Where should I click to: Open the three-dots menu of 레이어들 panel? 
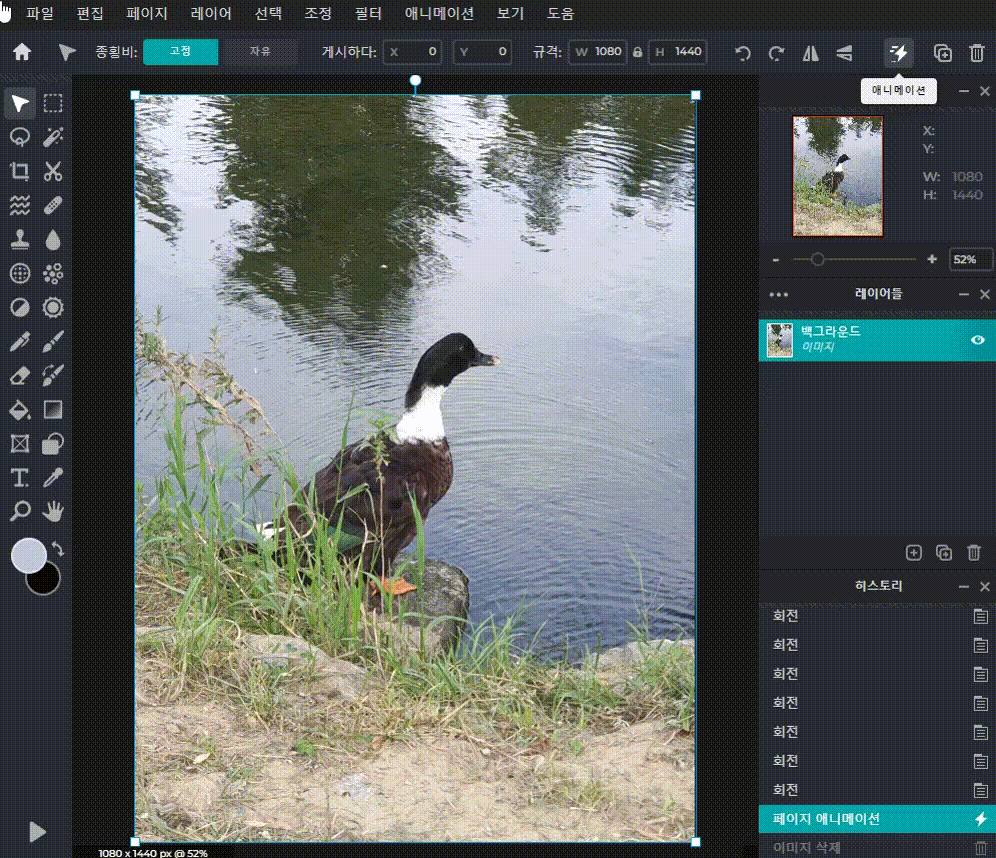click(x=779, y=295)
